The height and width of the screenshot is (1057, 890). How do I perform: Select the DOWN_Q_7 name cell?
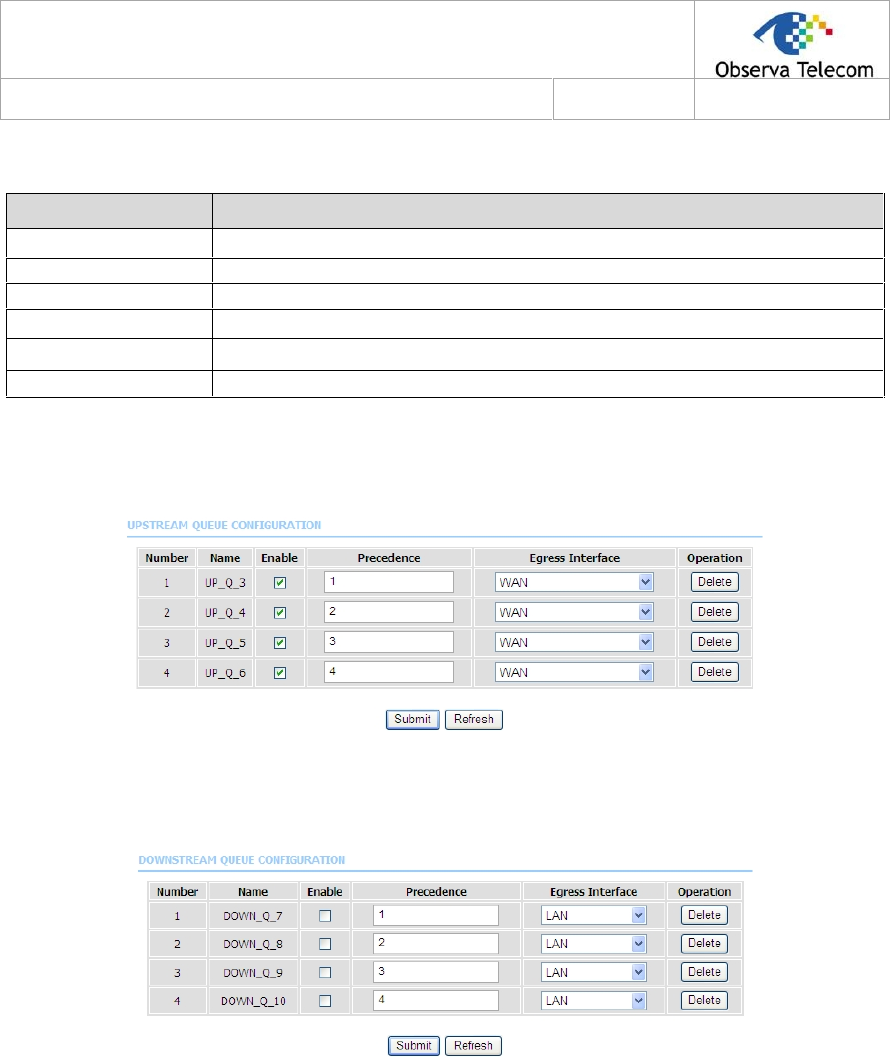click(253, 917)
